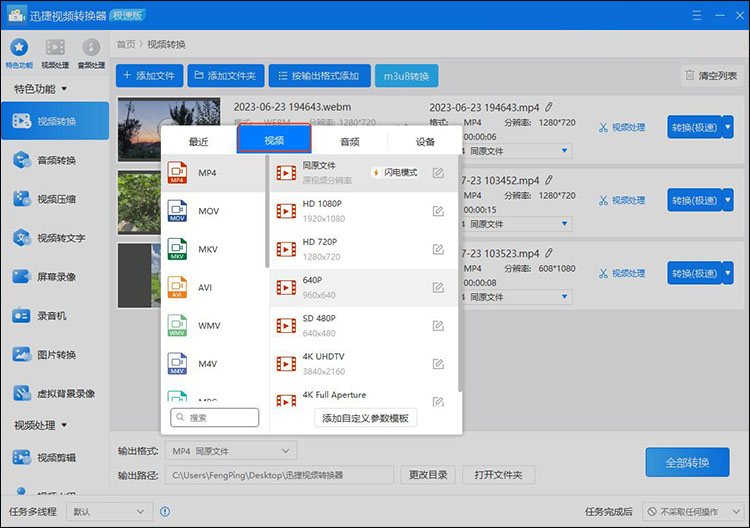Rename output file 7-23 103452.mp4
The width and height of the screenshot is (750, 528).
[x=549, y=180]
